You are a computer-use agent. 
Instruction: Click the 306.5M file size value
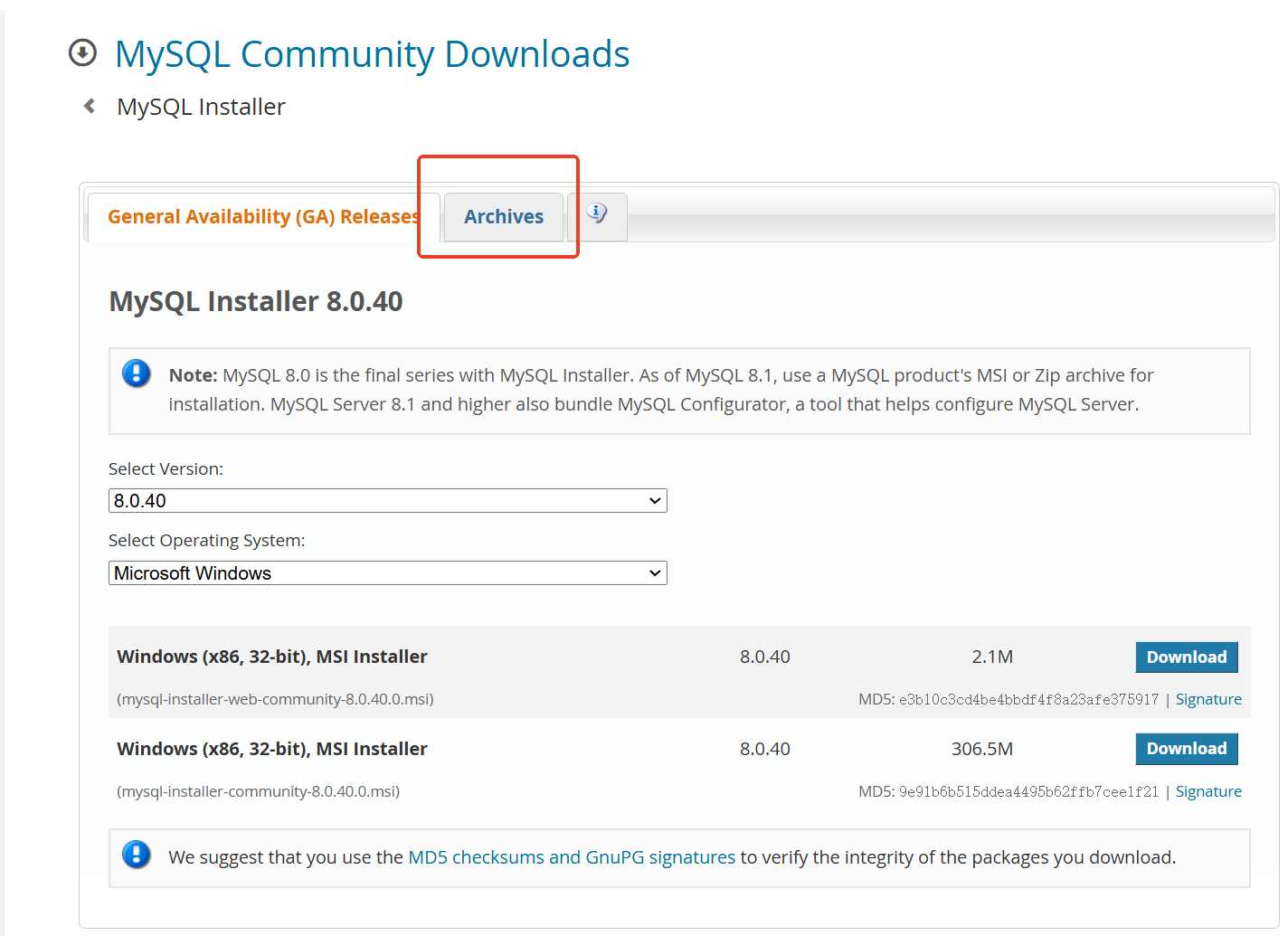[x=982, y=749]
